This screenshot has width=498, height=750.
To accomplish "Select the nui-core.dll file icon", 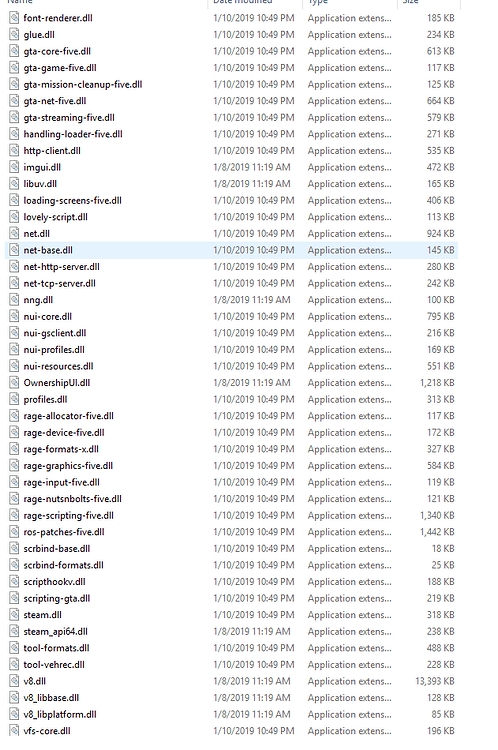I will point(14,317).
